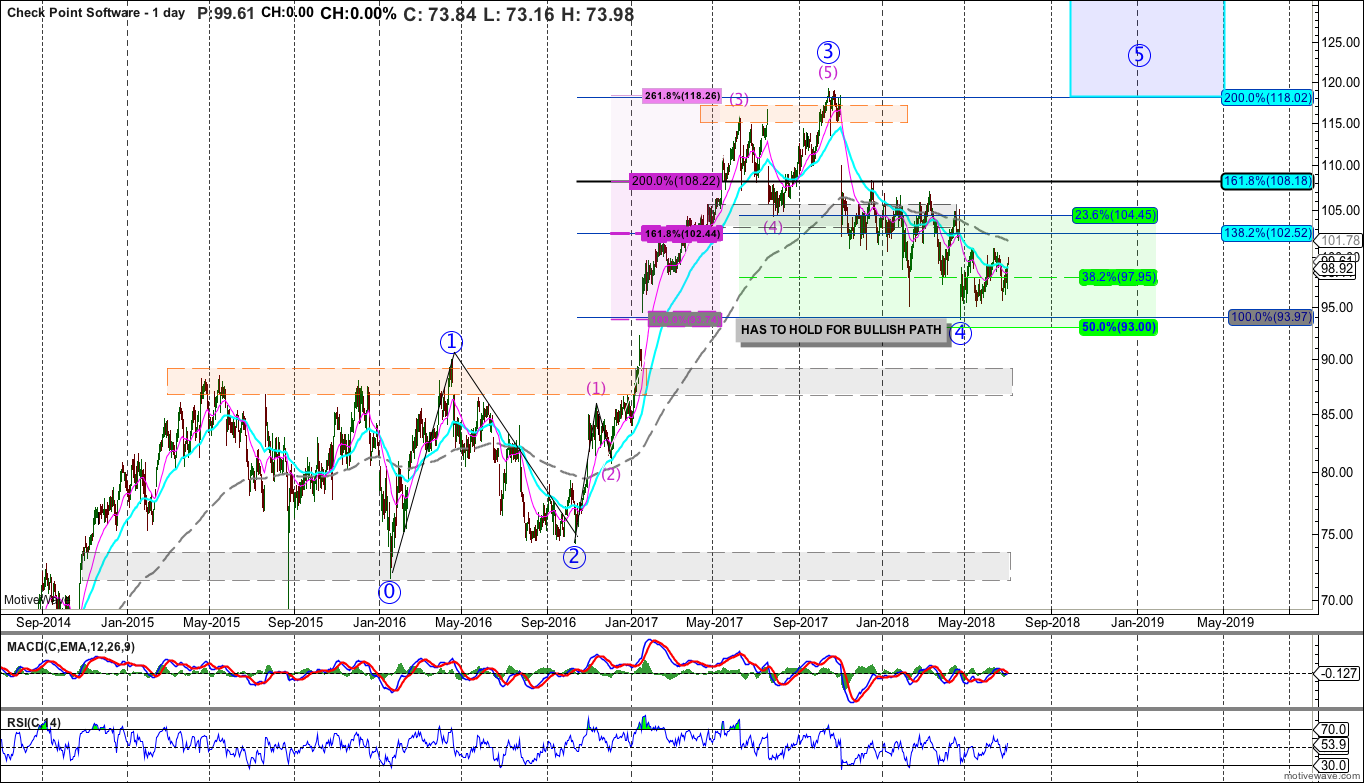
Task: Select the circled wave 3 label at the peak
Action: point(827,51)
